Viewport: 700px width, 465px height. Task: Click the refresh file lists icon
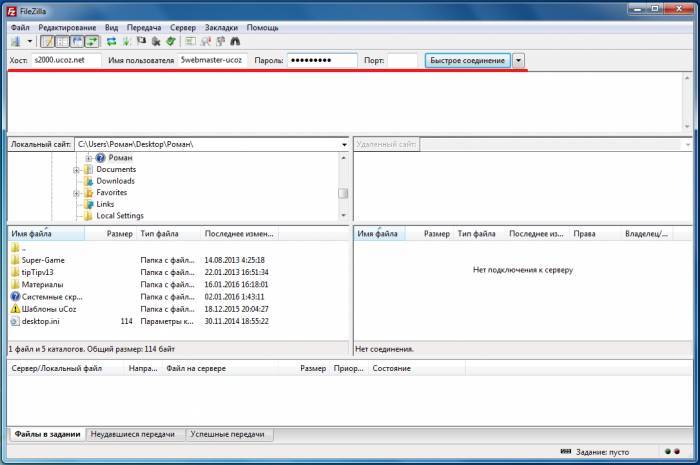tap(112, 42)
